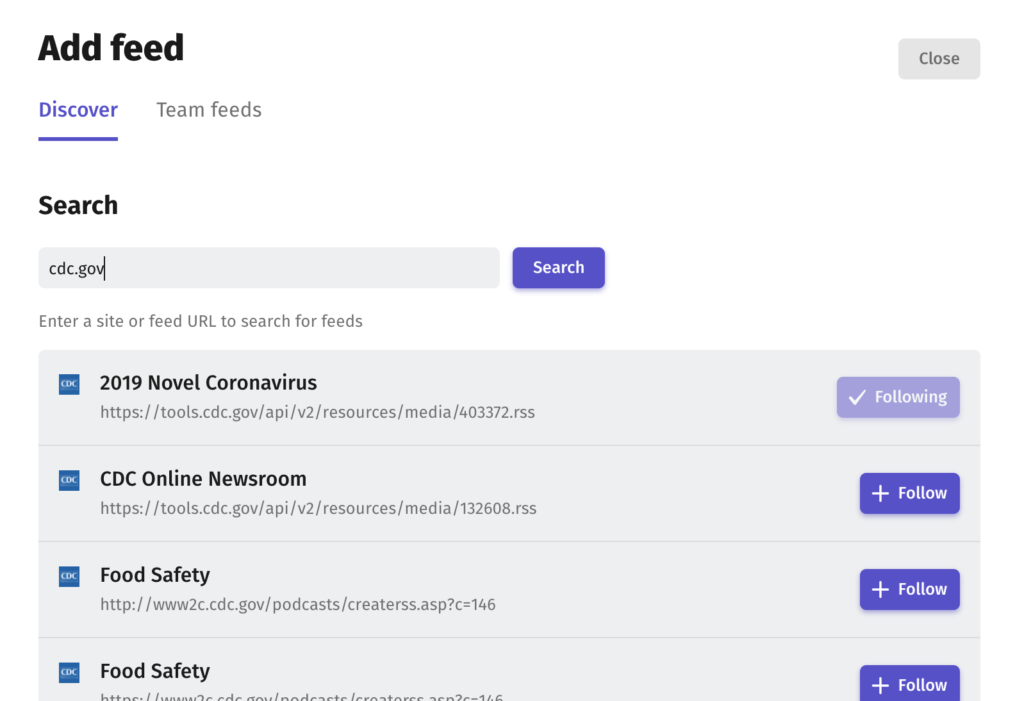Select the Food Safety title in the last row
1024x701 pixels.
(x=155, y=671)
